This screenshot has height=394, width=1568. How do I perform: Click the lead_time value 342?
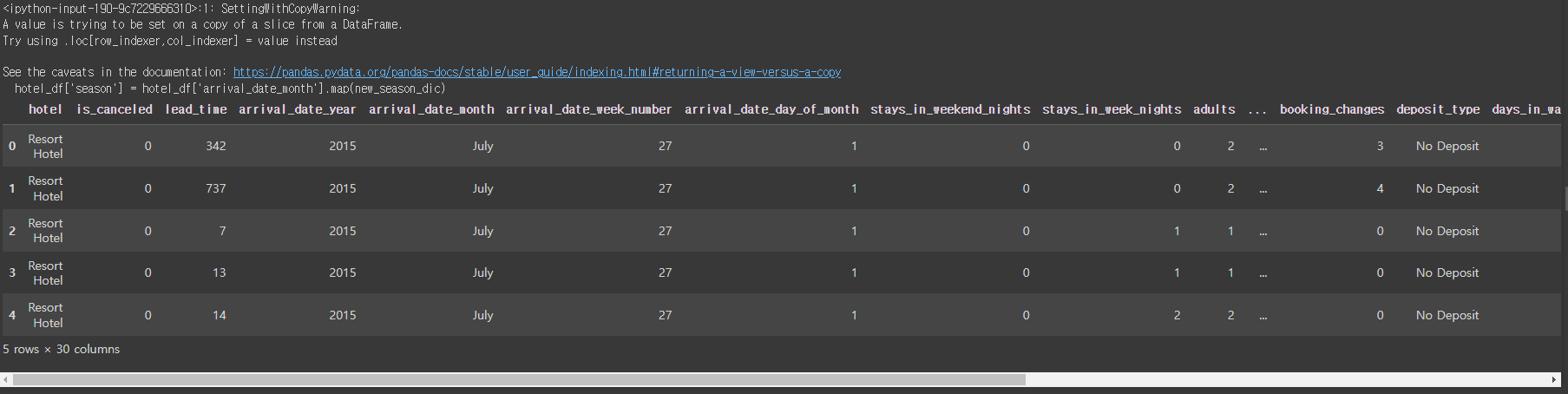[216, 146]
